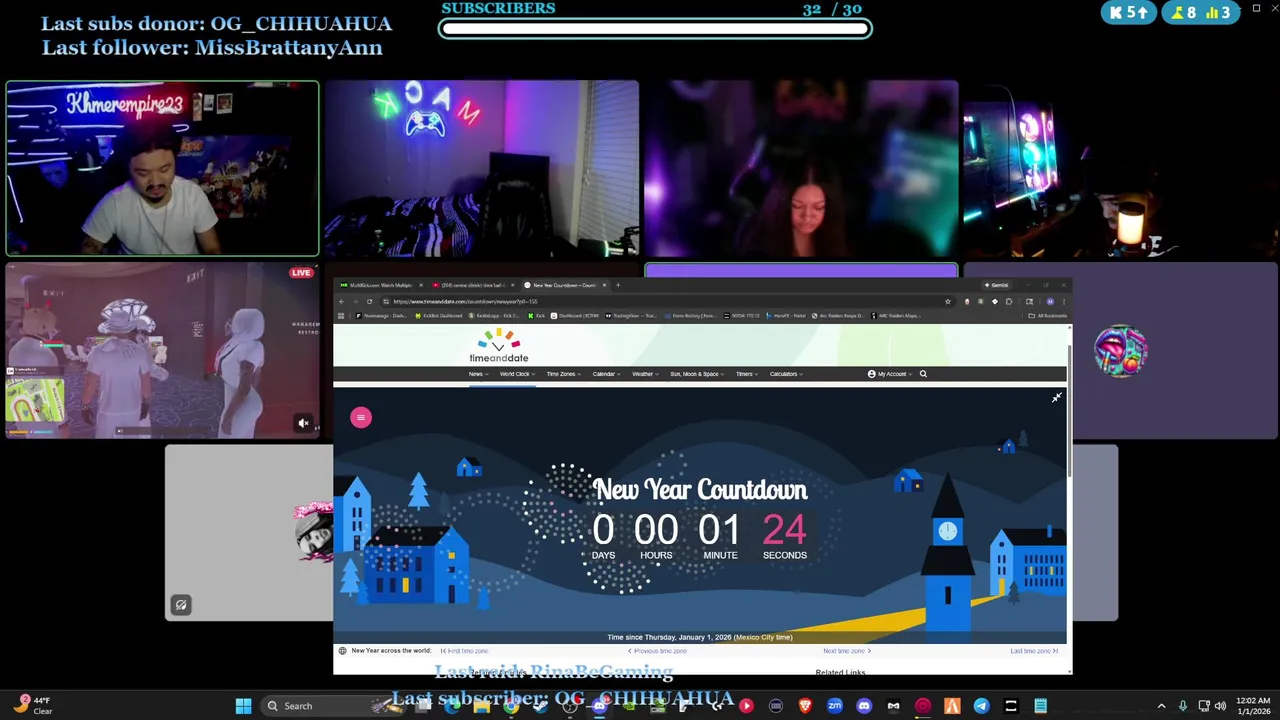Click the First time zone link

click(465, 651)
